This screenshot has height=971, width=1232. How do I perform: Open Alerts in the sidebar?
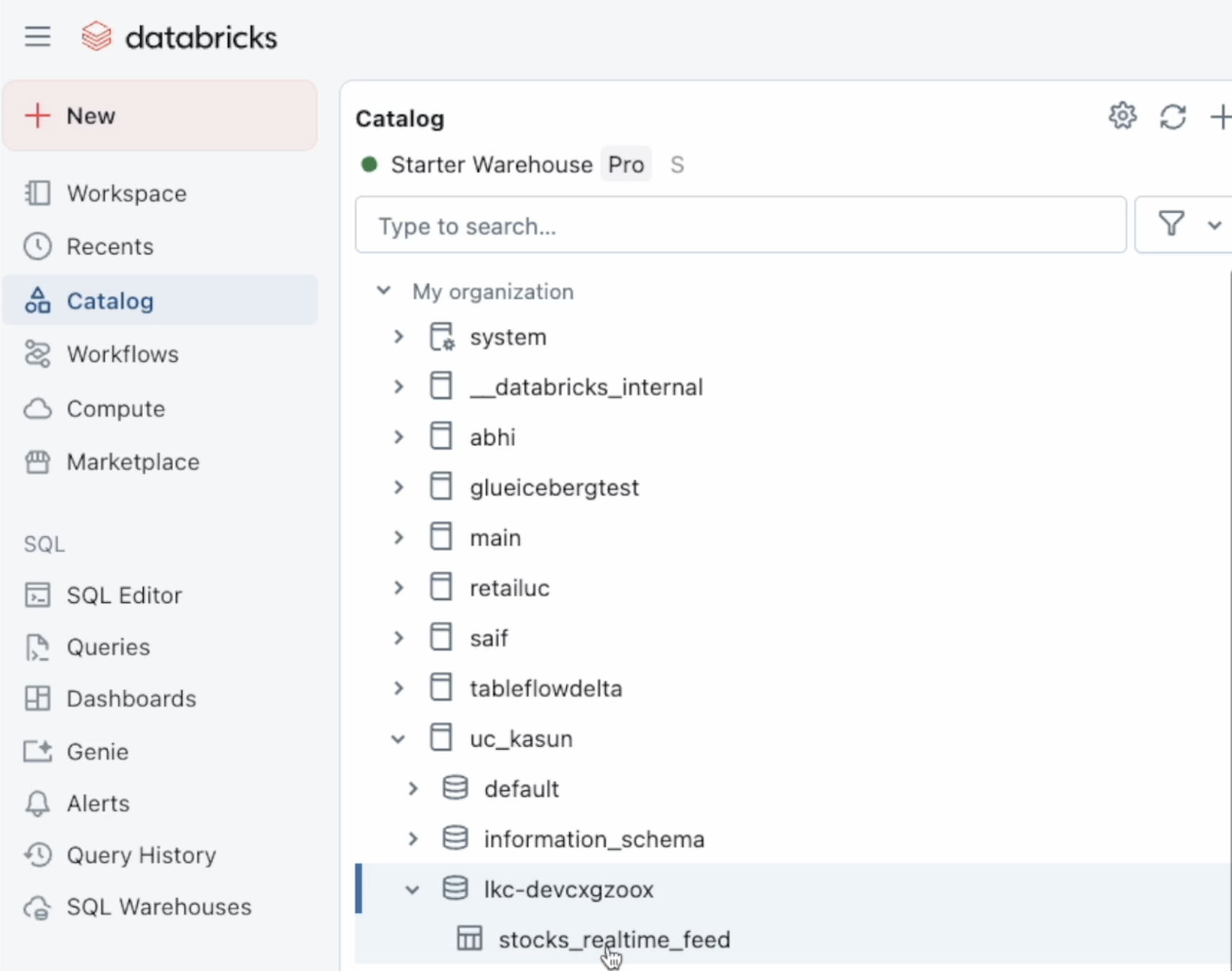(x=160, y=804)
